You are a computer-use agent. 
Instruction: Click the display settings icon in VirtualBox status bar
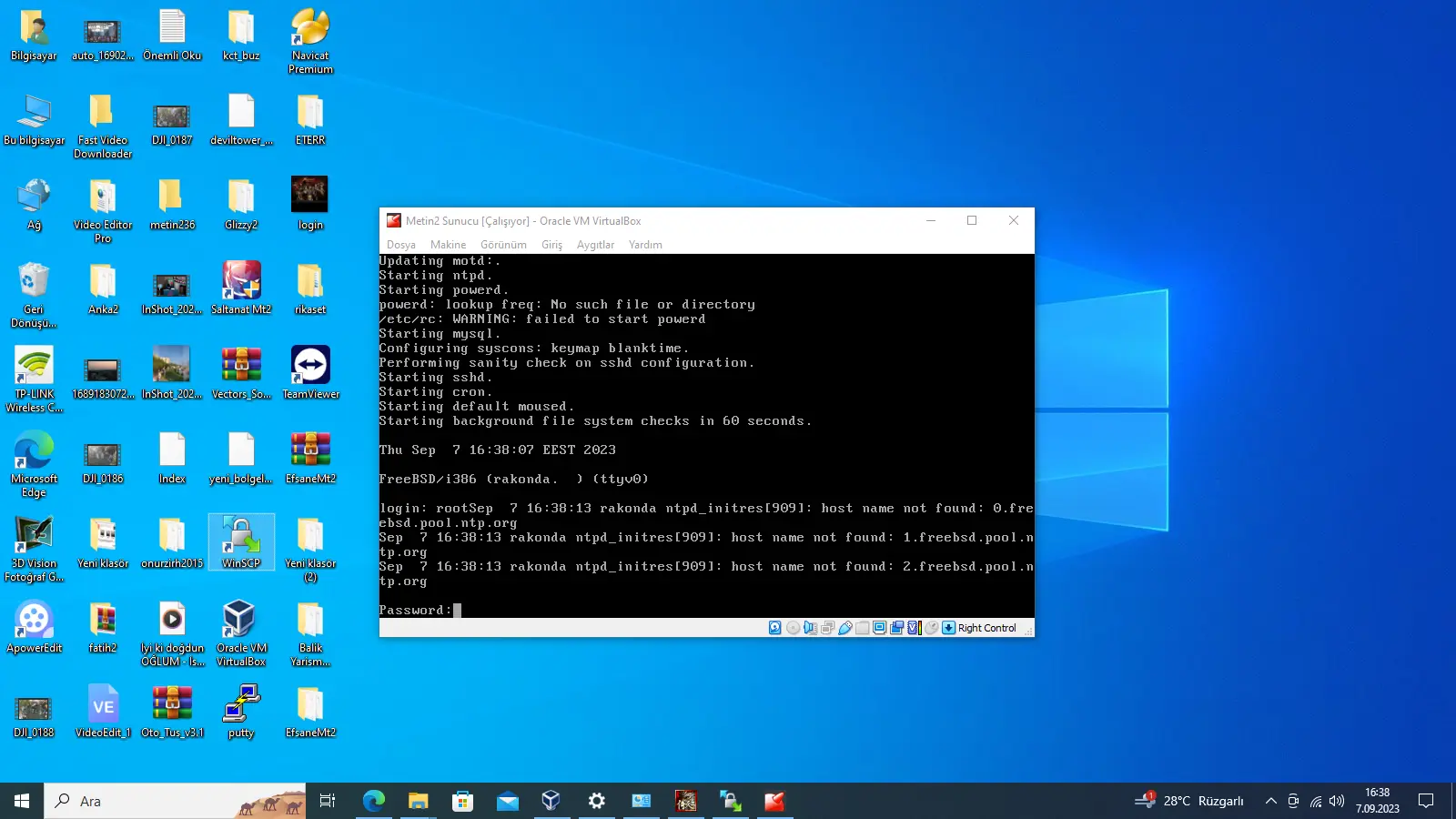click(879, 628)
